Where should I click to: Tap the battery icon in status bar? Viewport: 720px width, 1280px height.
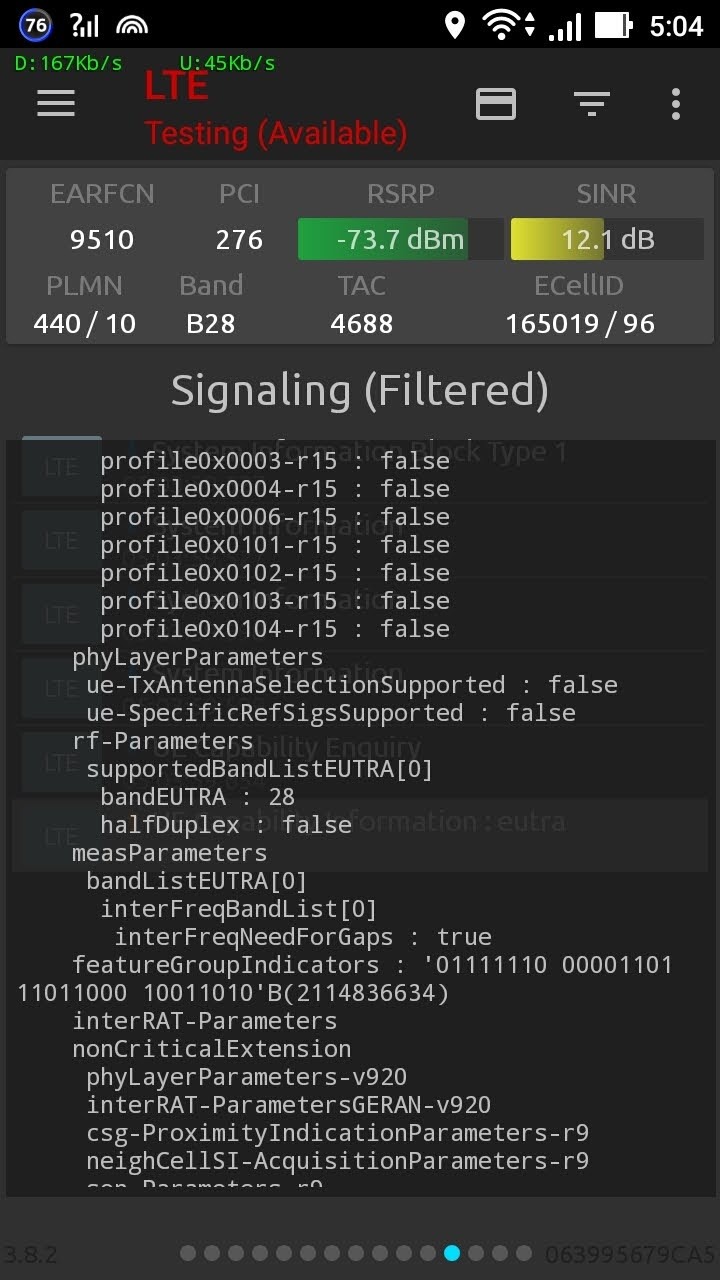(x=613, y=25)
